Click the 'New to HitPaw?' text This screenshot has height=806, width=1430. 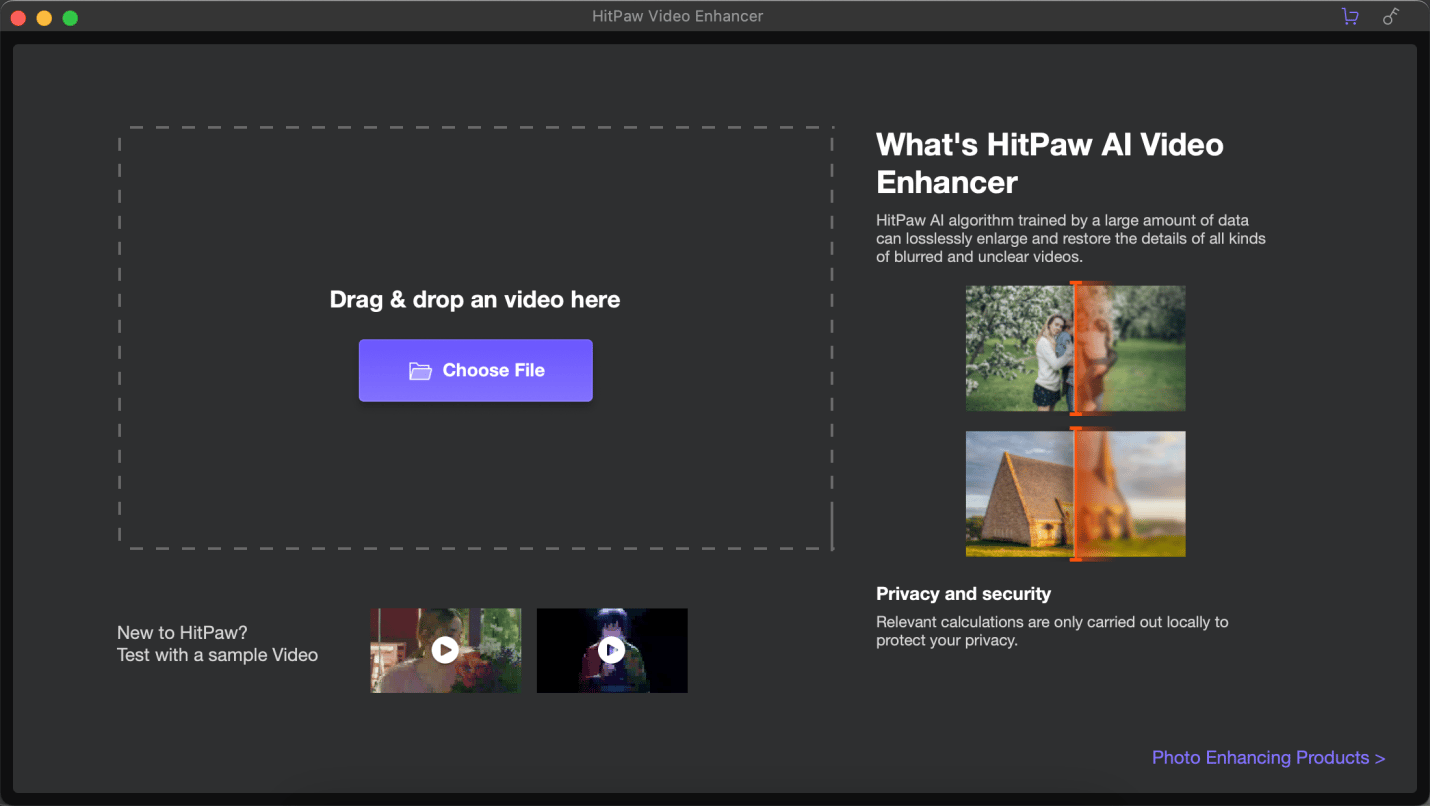click(182, 633)
